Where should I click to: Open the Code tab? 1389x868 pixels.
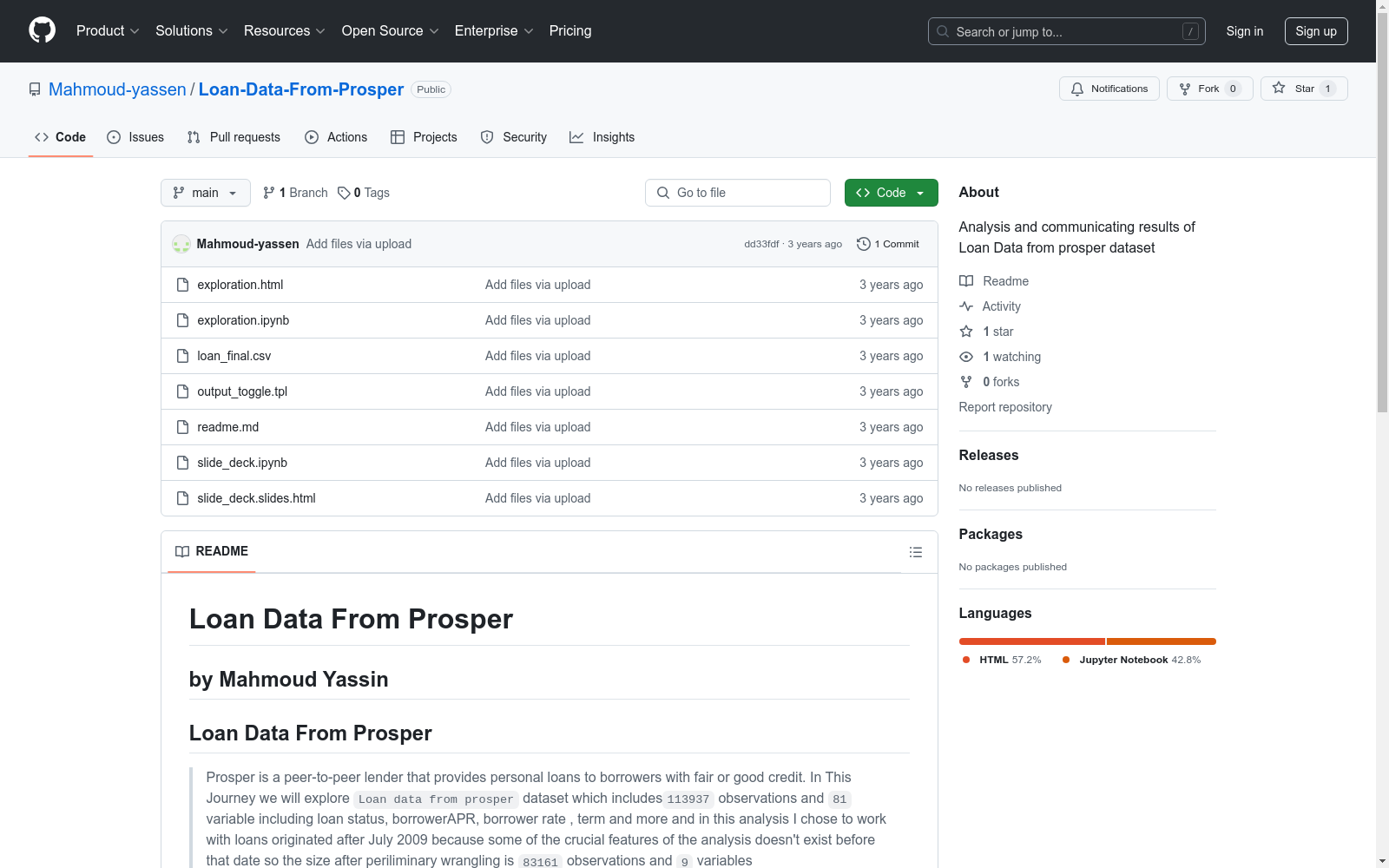click(x=61, y=137)
